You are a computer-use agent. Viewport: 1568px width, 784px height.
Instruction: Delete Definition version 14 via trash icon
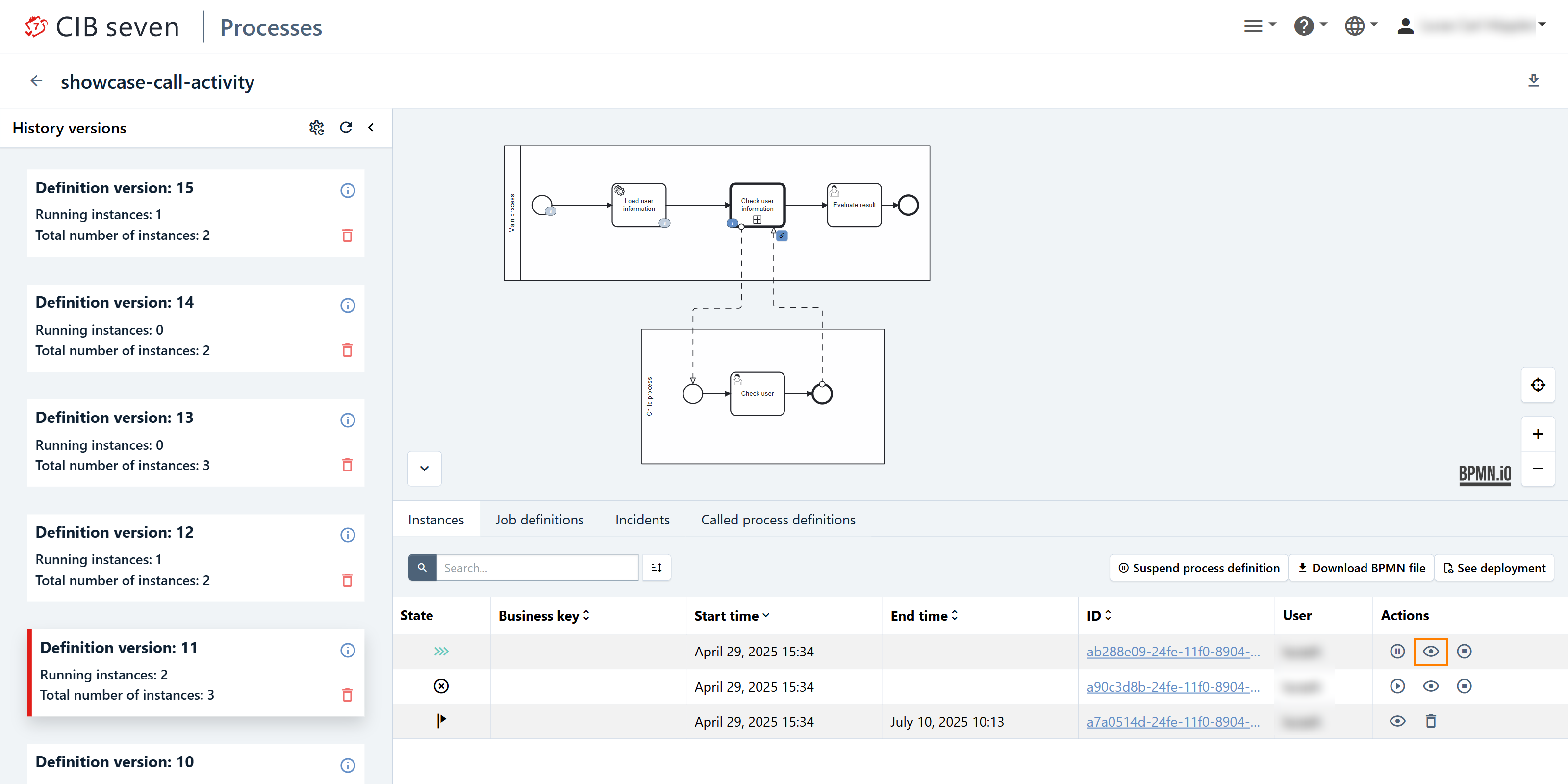(x=347, y=350)
